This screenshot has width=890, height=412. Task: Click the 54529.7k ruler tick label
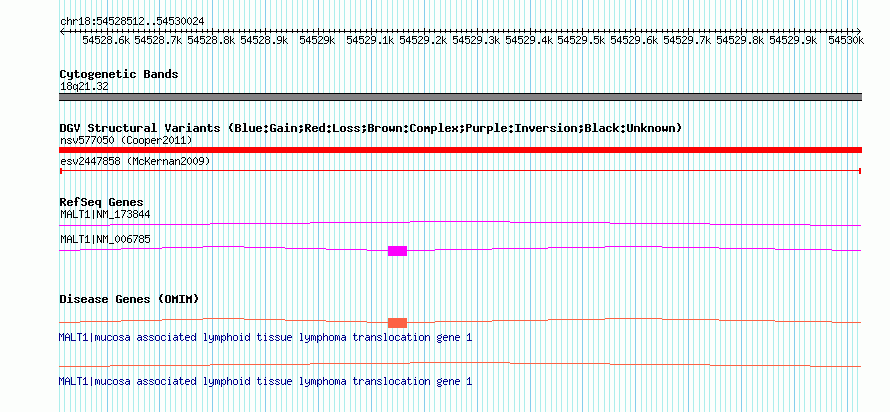[687, 40]
